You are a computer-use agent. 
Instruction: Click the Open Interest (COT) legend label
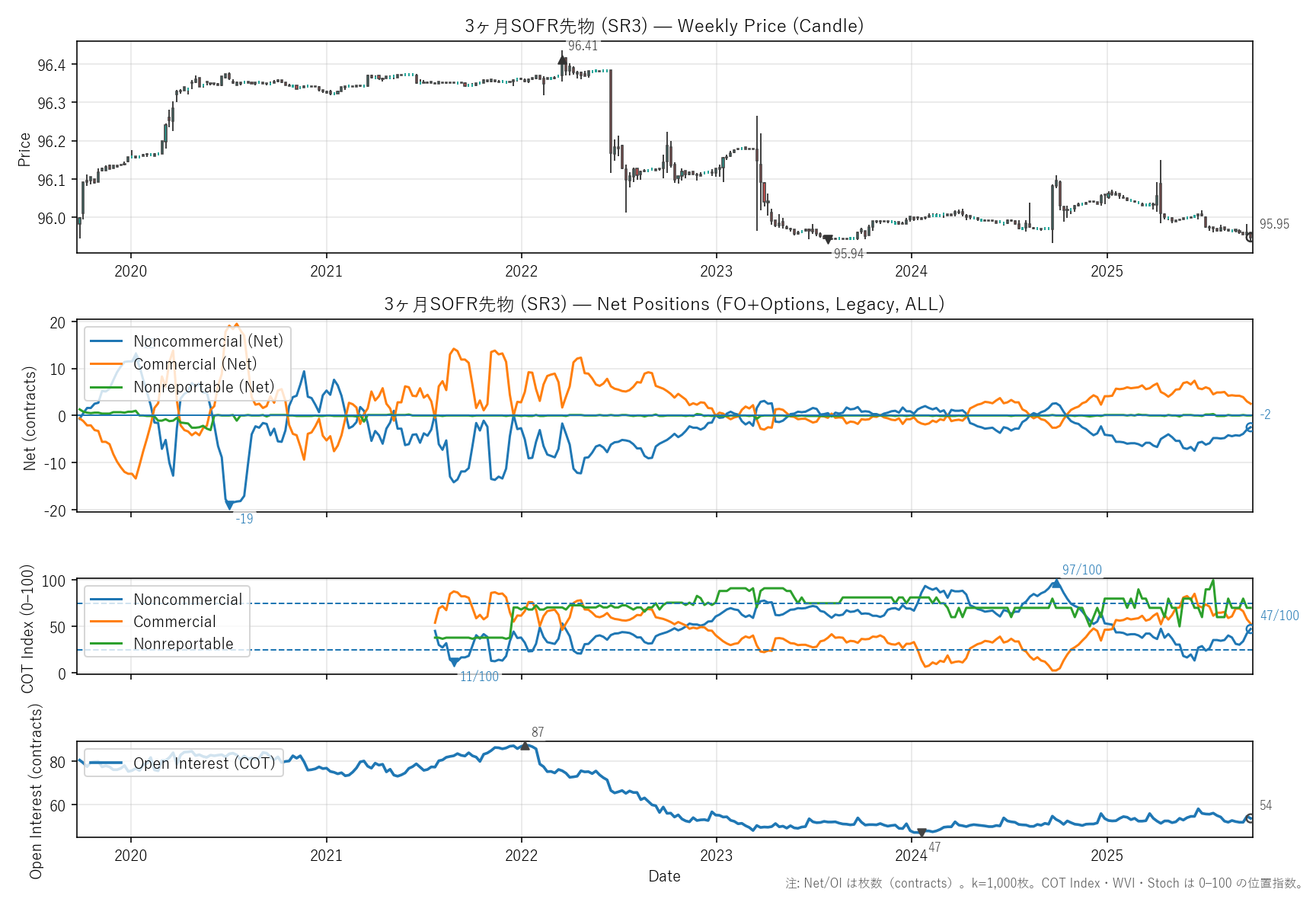point(204,763)
